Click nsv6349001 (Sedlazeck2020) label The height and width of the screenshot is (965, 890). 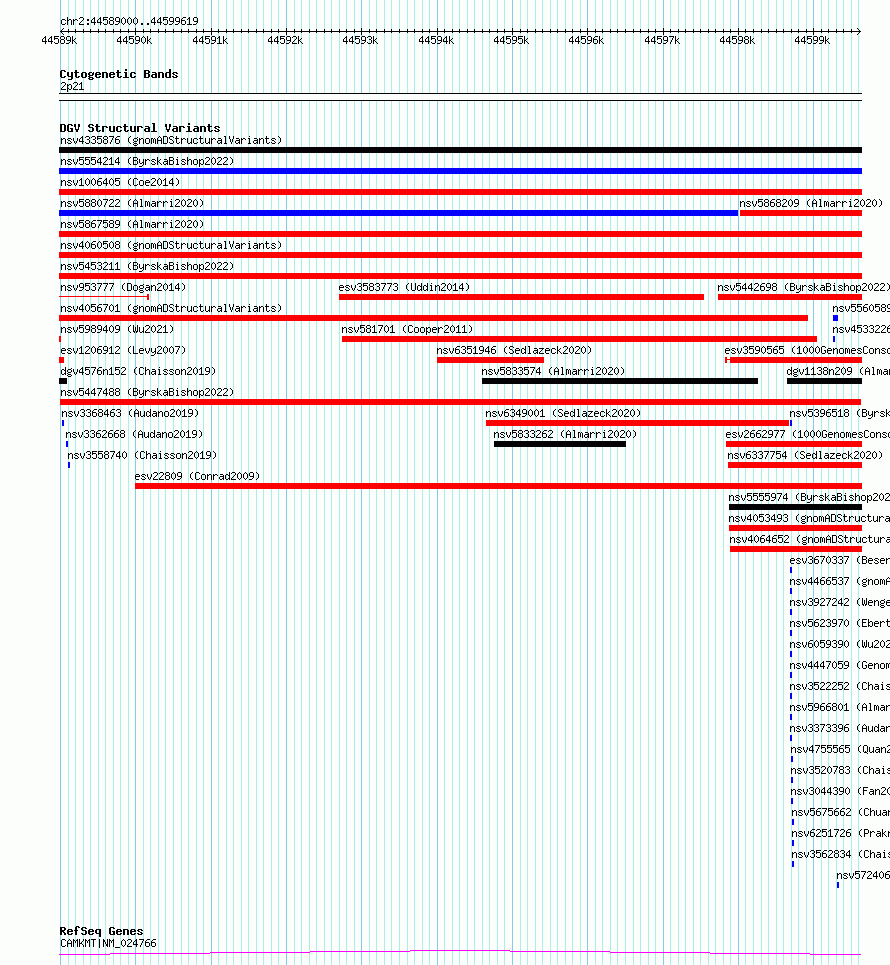(x=563, y=413)
